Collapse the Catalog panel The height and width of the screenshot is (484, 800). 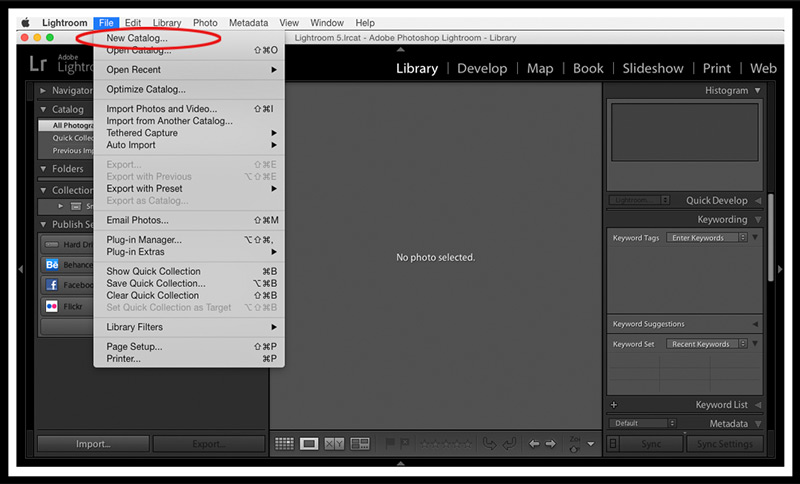43,109
